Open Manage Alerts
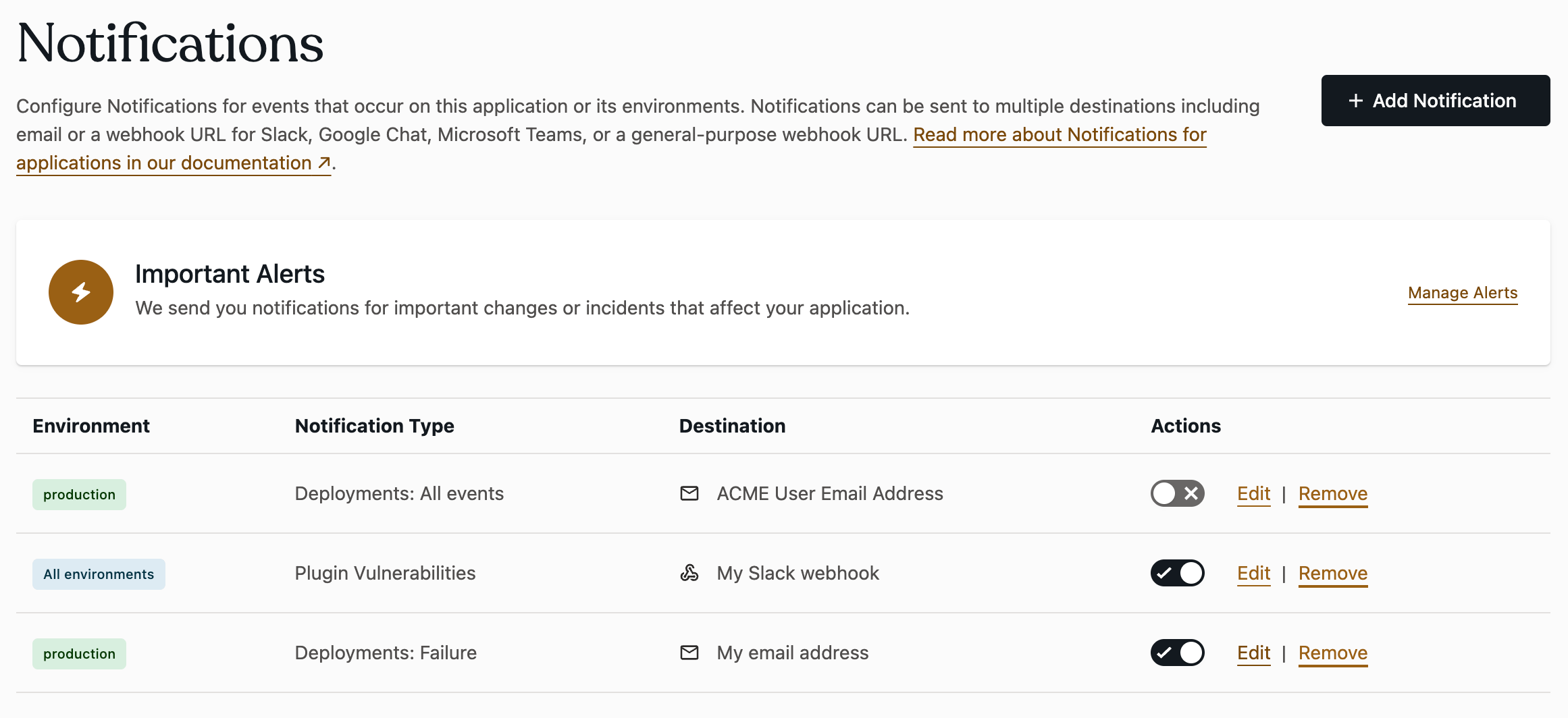 pyautogui.click(x=1463, y=292)
